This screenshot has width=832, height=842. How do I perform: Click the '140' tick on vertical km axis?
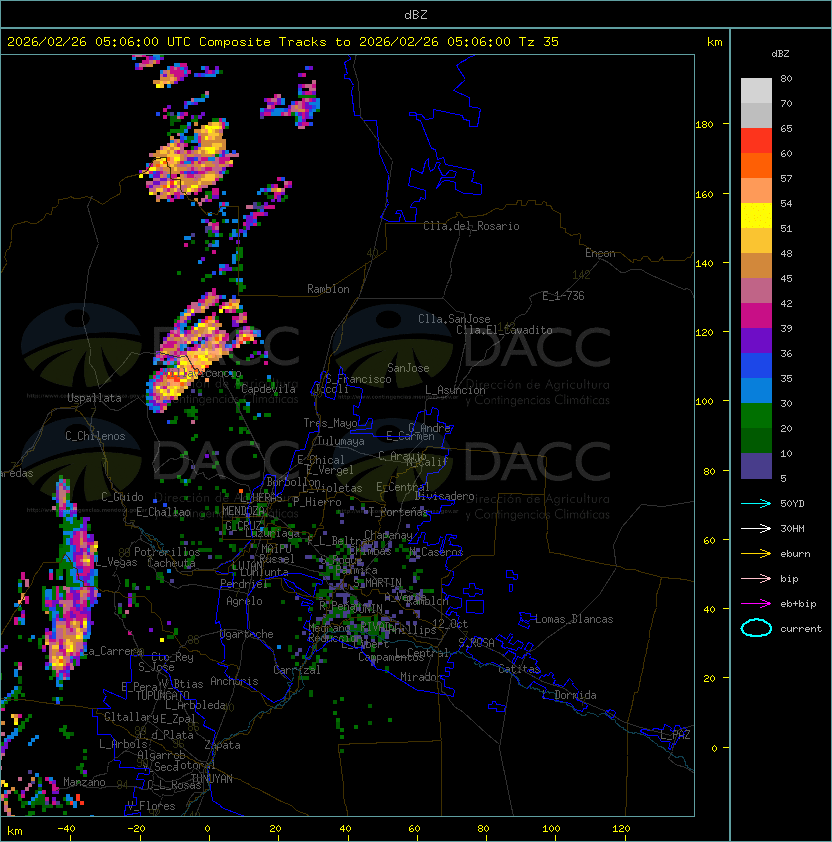click(x=704, y=264)
